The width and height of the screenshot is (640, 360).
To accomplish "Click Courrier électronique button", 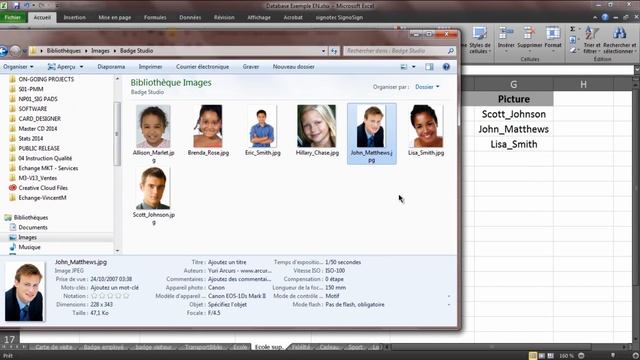I will pos(202,67).
